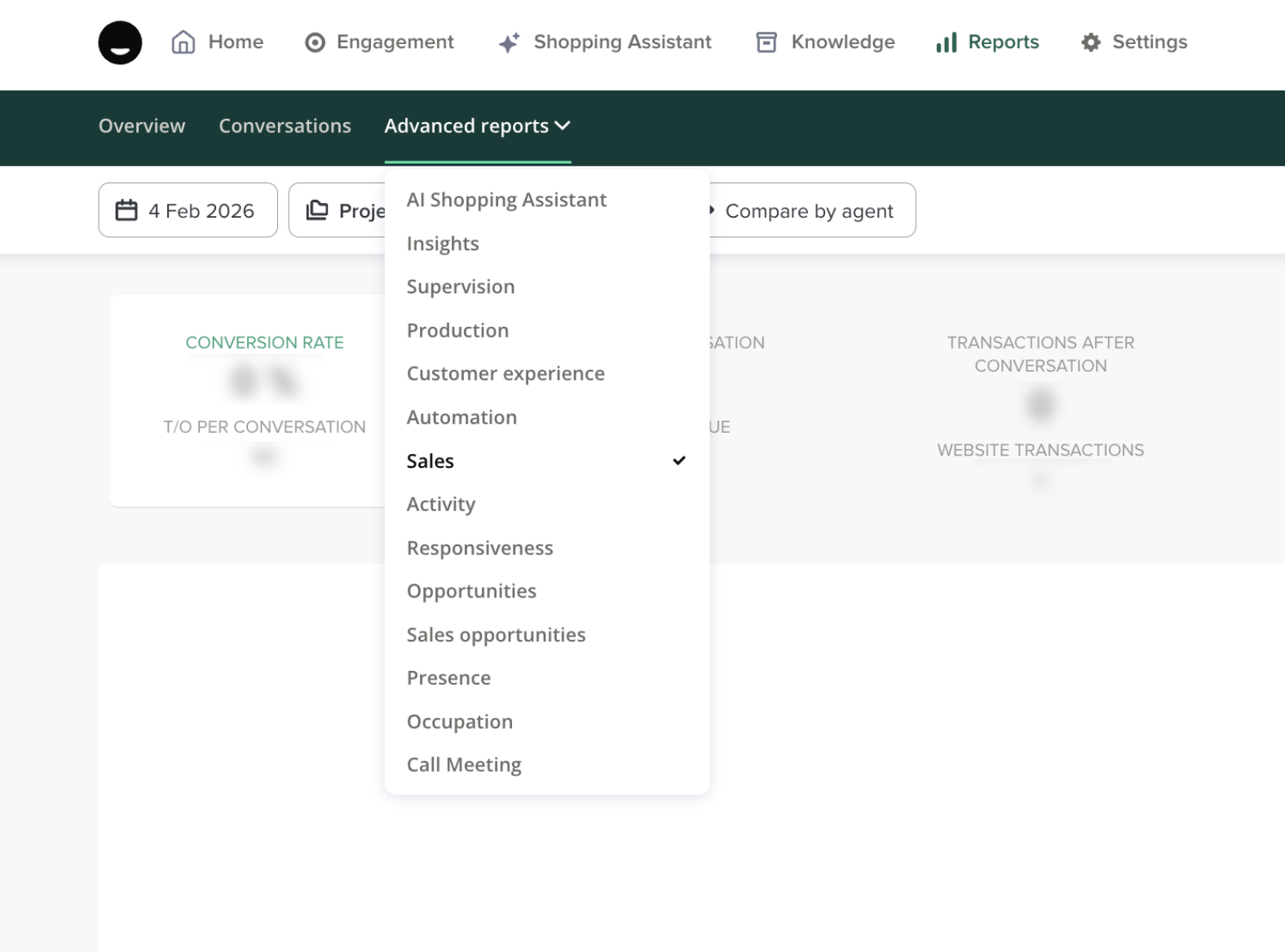Select Customer experience report
This screenshot has width=1285, height=952.
[506, 374]
